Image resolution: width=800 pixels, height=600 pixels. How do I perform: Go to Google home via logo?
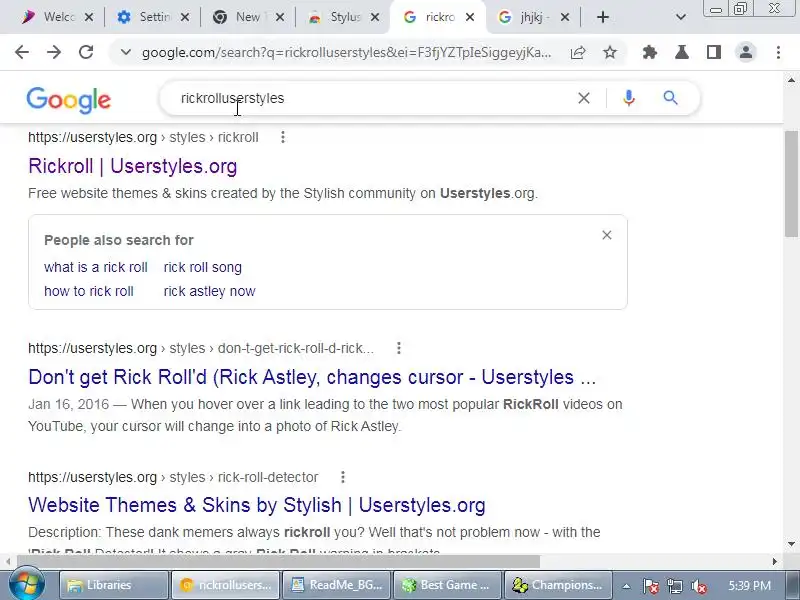[68, 100]
